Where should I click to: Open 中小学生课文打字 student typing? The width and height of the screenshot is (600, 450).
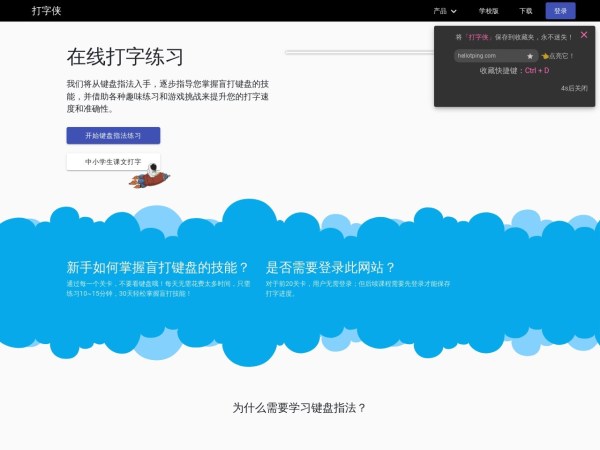(113, 161)
